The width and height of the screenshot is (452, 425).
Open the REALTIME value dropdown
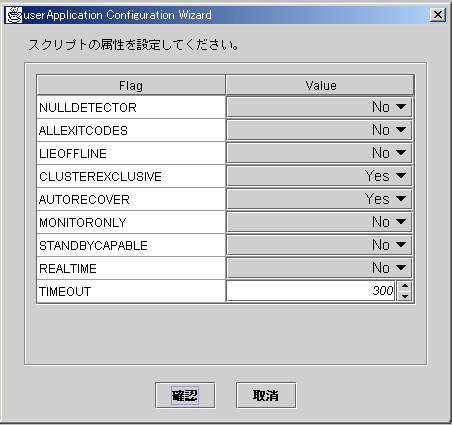point(319,268)
